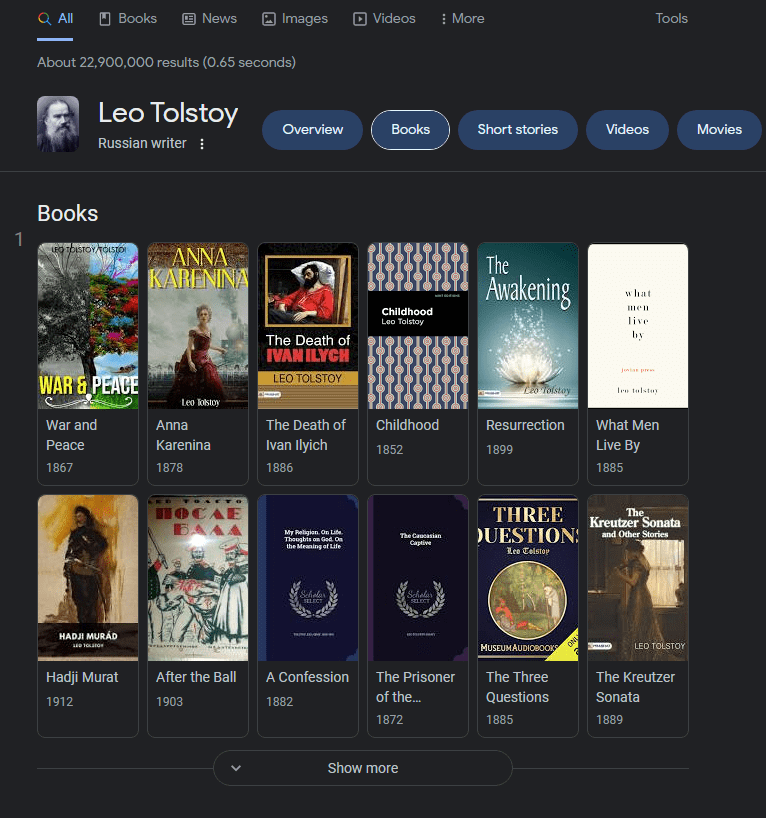
Task: Click the Russian writer subtitle
Action: 142,143
